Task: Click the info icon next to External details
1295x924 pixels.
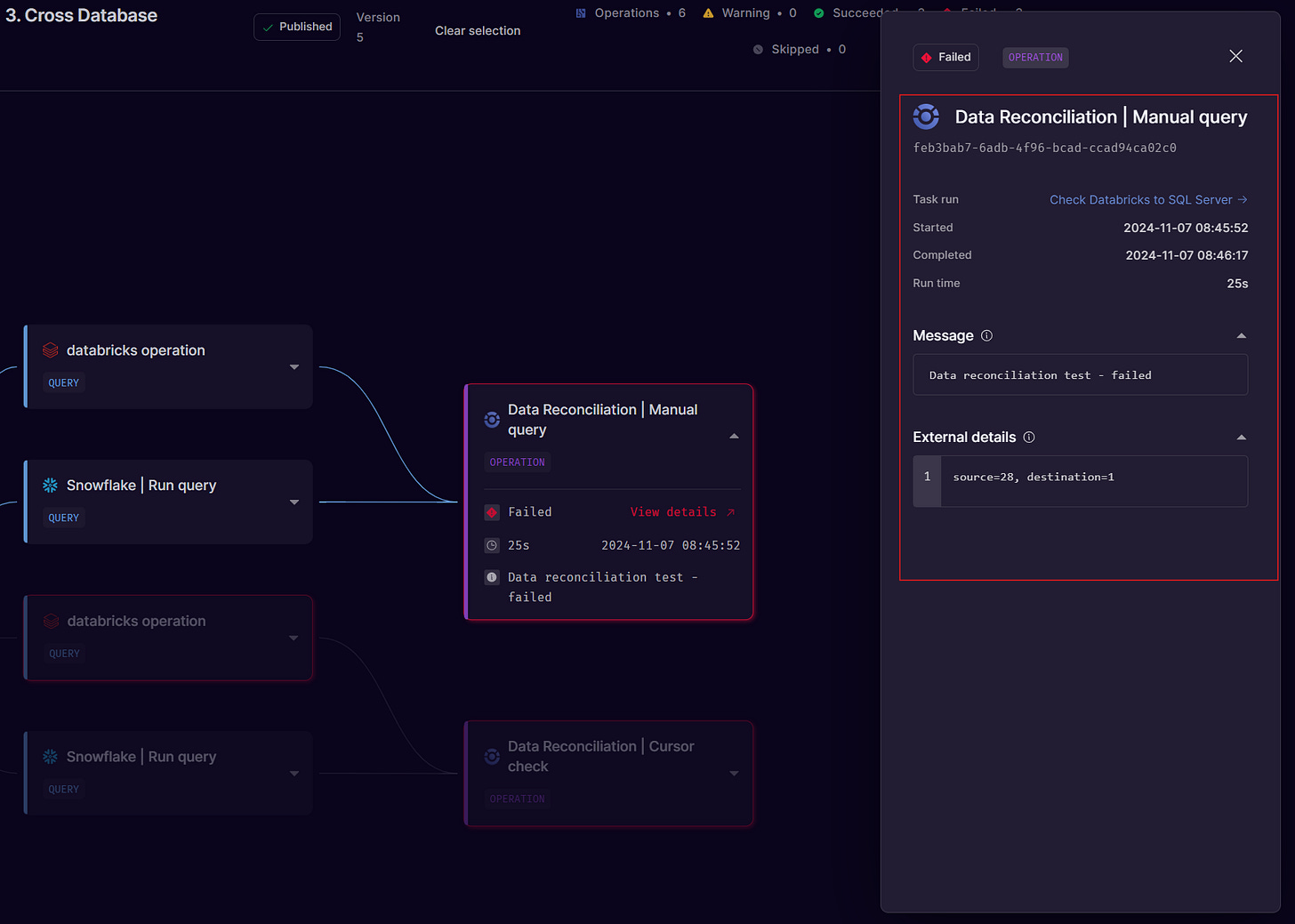Action: click(x=1029, y=437)
